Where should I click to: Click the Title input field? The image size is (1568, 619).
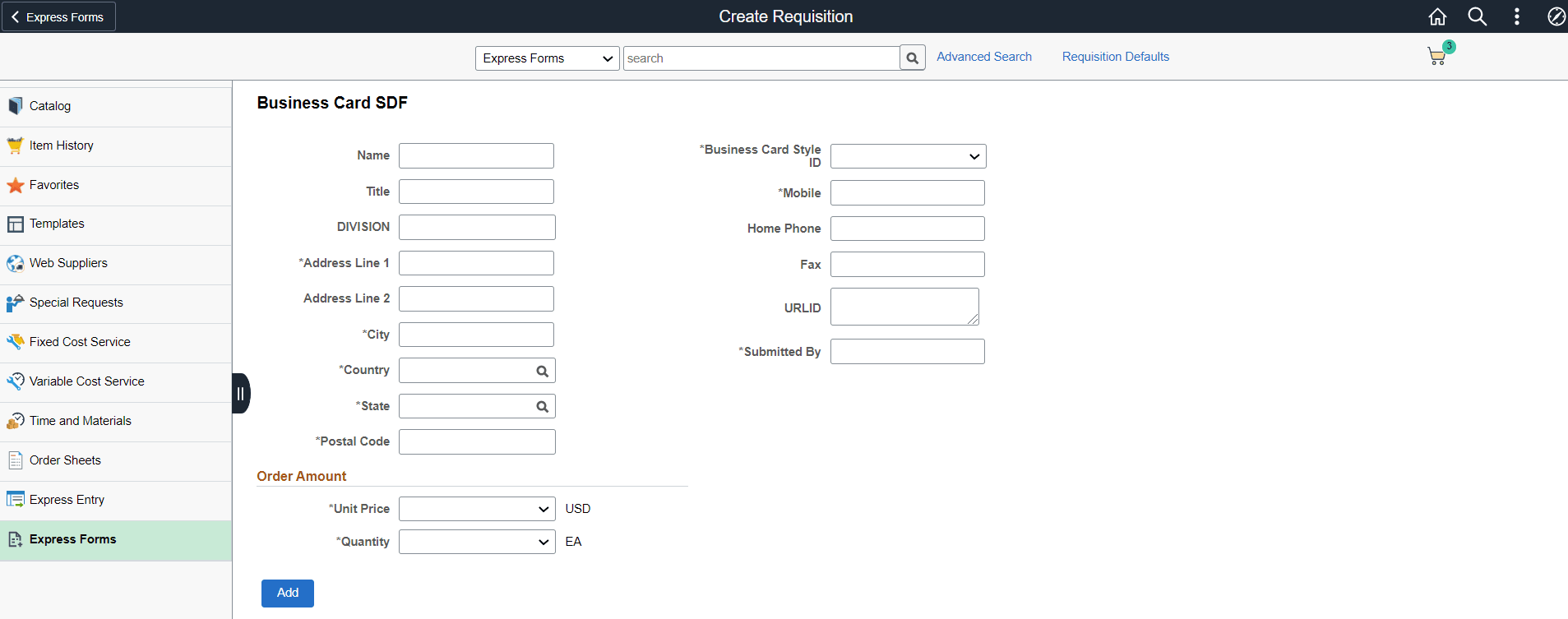pyautogui.click(x=476, y=192)
